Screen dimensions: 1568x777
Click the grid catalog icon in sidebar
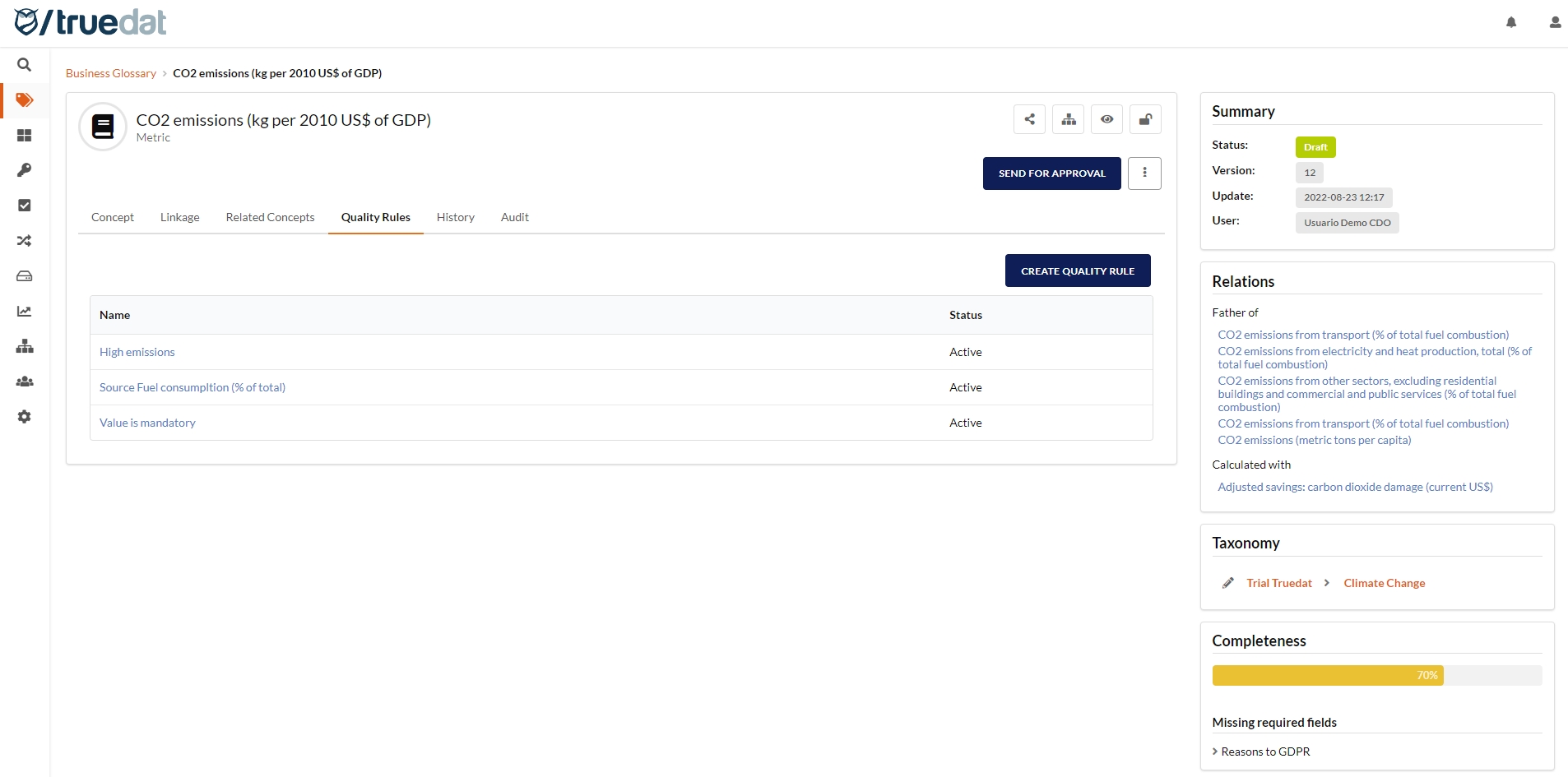[x=25, y=136]
